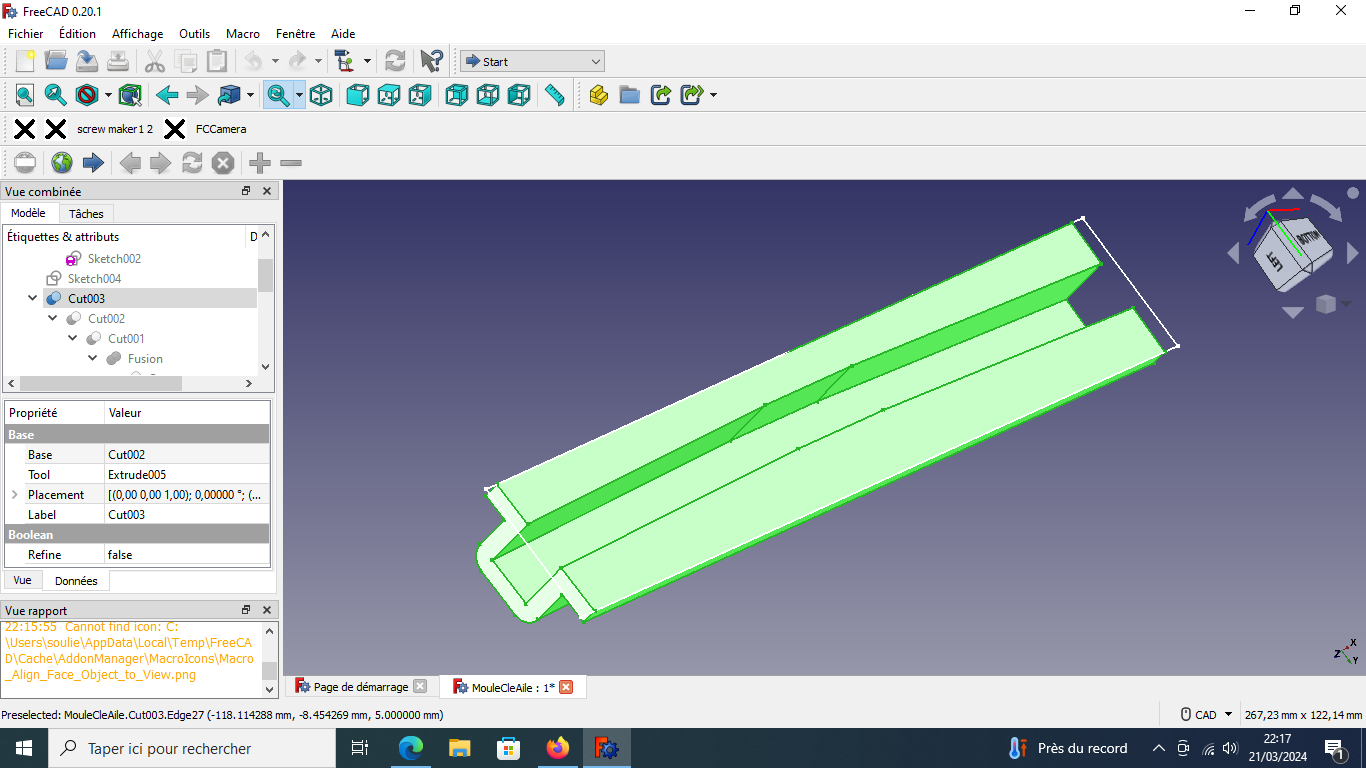
Task: Open the Macro menu
Action: [243, 33]
